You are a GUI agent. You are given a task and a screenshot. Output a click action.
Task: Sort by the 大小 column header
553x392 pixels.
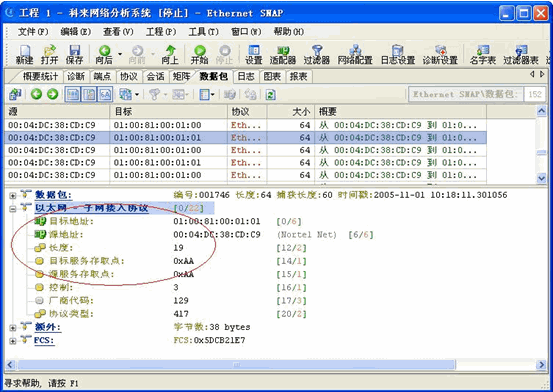(x=291, y=112)
